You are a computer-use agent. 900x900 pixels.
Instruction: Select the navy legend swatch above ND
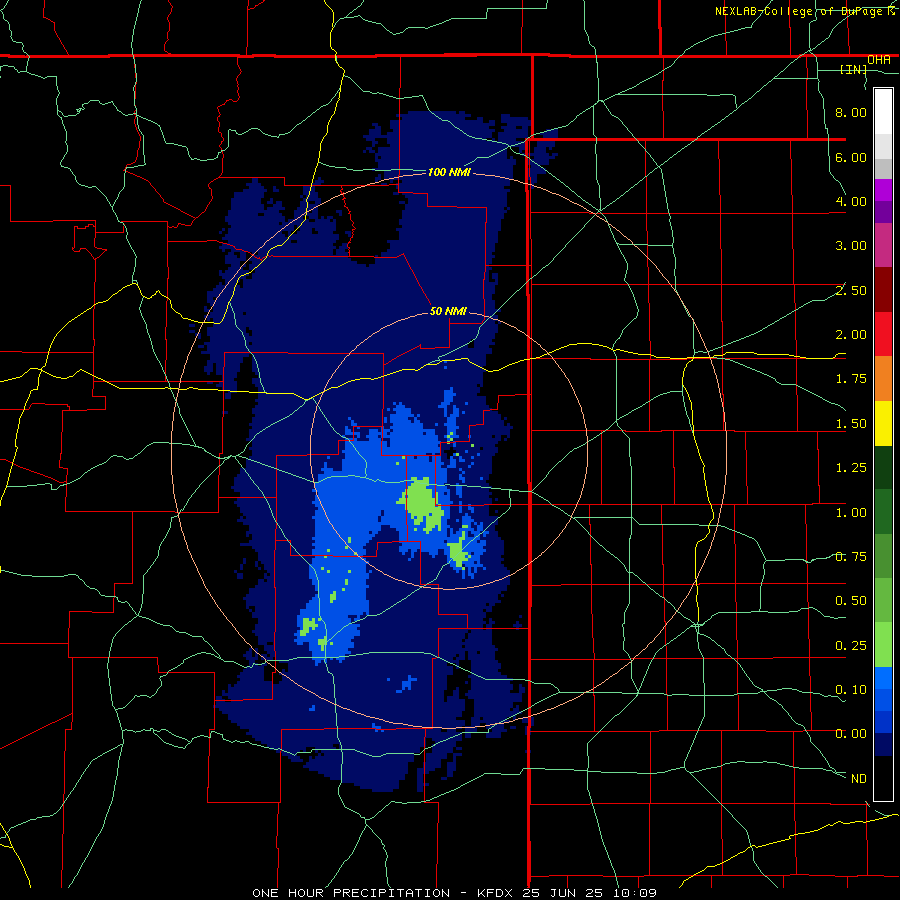[x=883, y=745]
